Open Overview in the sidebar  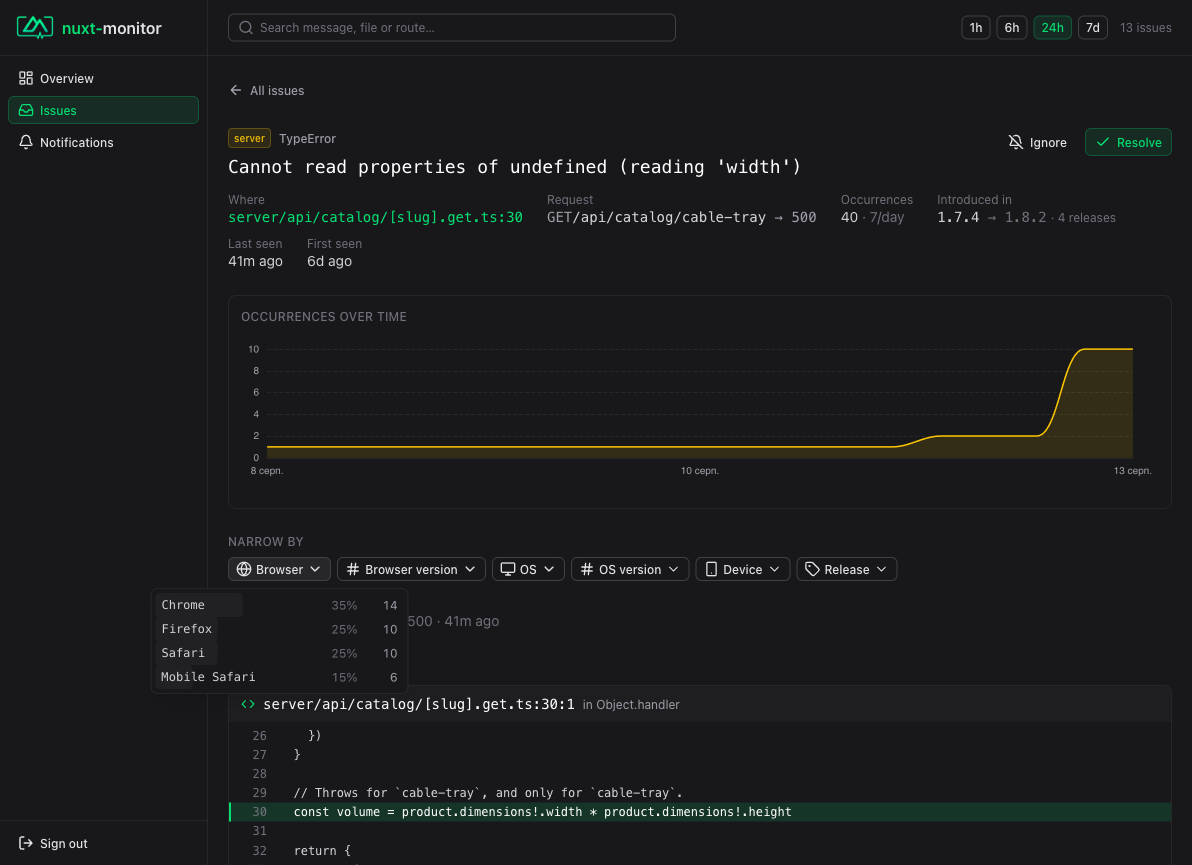click(103, 78)
